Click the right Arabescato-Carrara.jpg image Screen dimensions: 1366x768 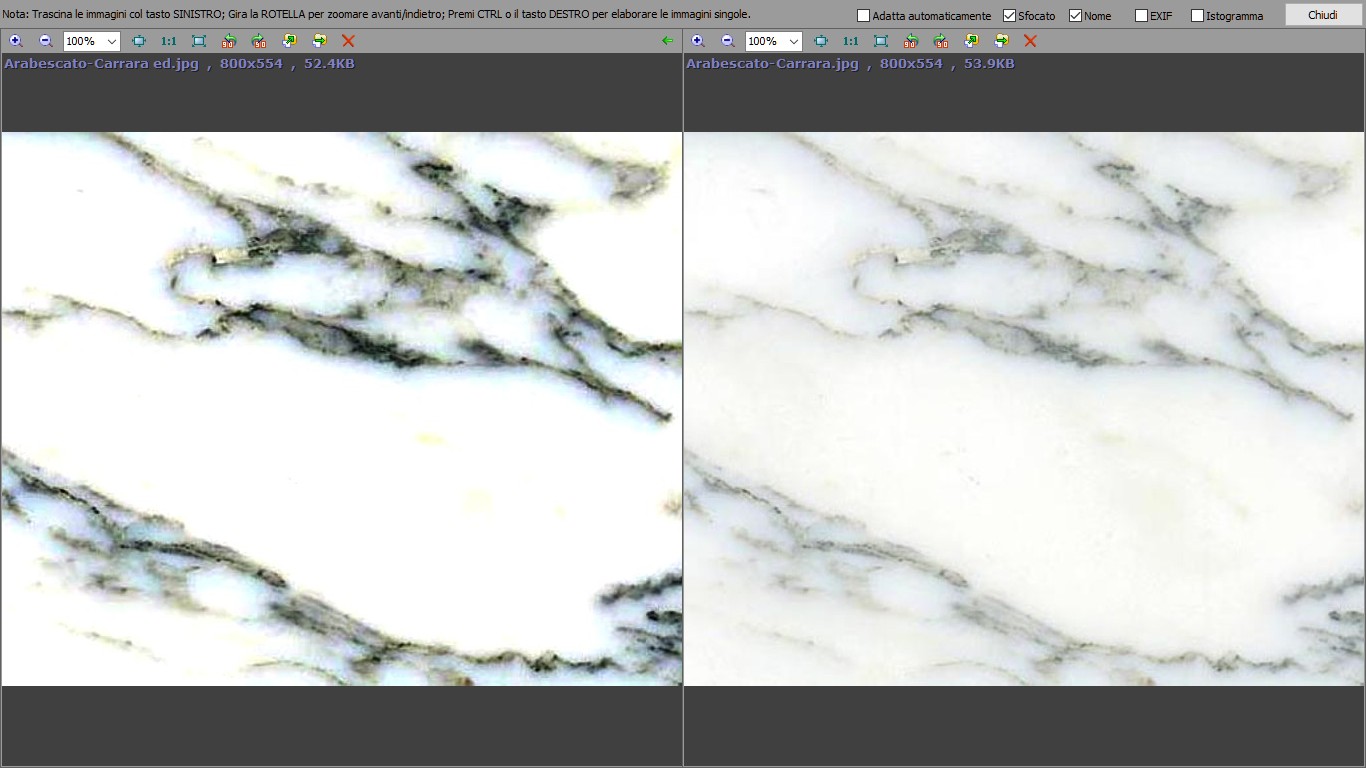(x=1024, y=409)
